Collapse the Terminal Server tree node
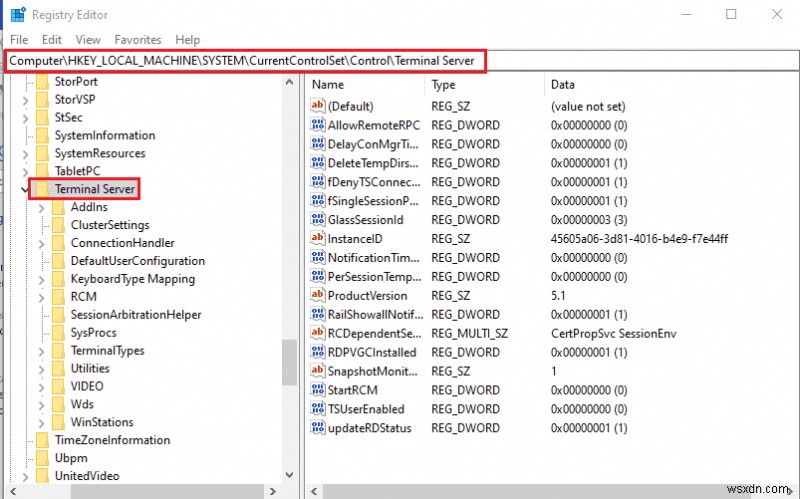 [25, 190]
